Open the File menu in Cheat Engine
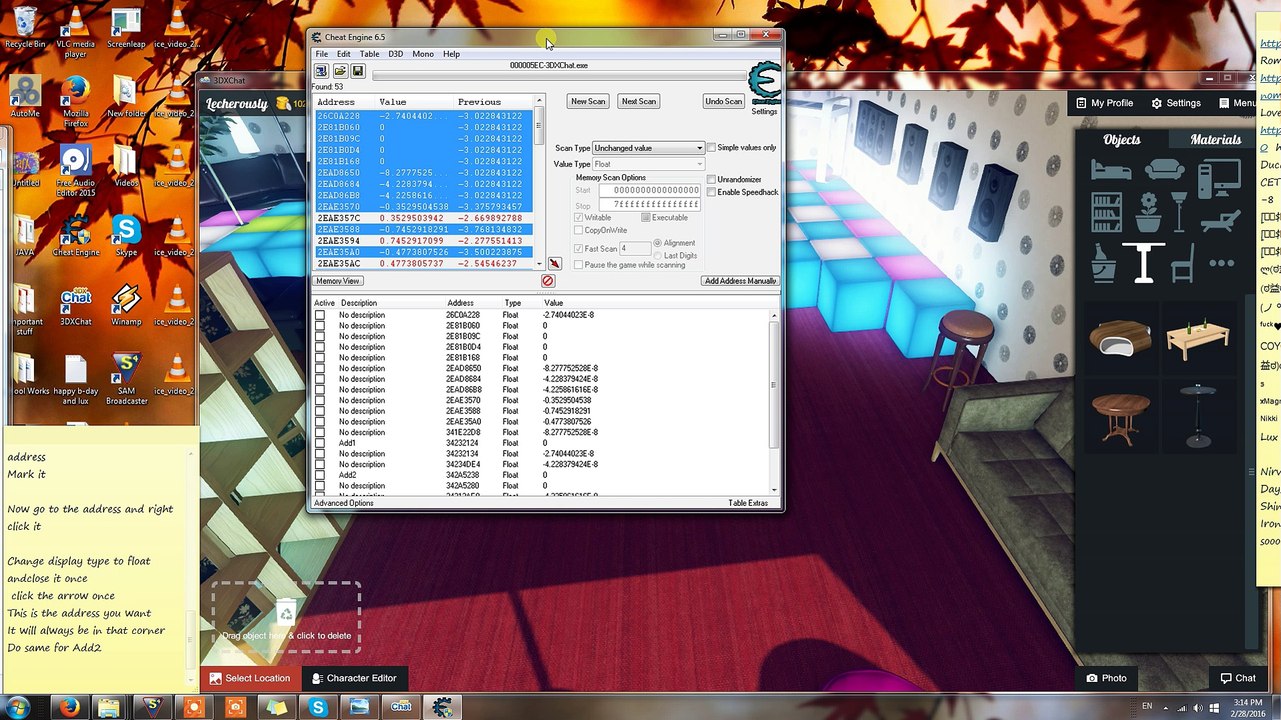Viewport: 1281px width, 720px height. coord(322,54)
